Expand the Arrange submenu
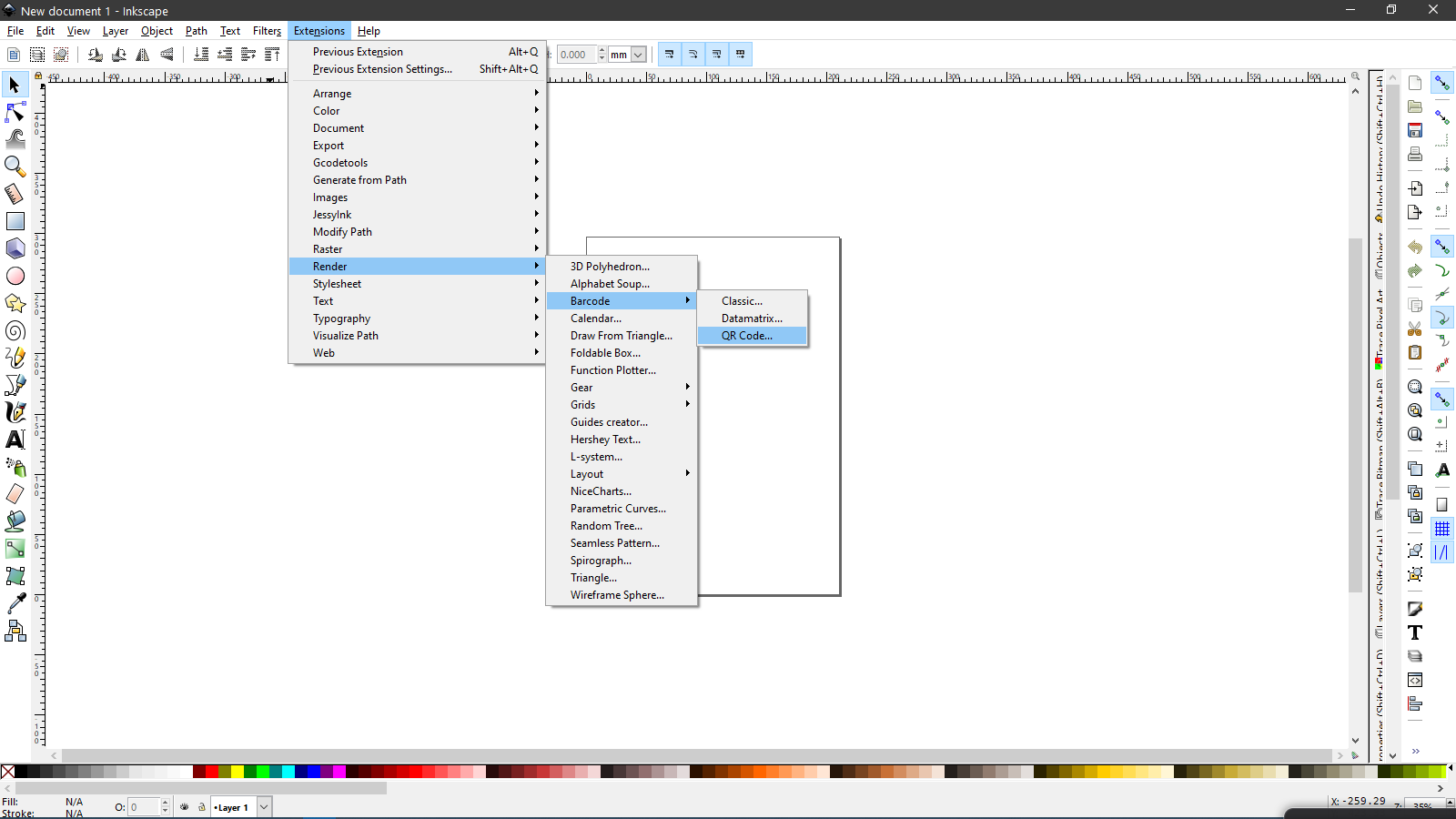Viewport: 1456px width, 819px height. click(417, 94)
